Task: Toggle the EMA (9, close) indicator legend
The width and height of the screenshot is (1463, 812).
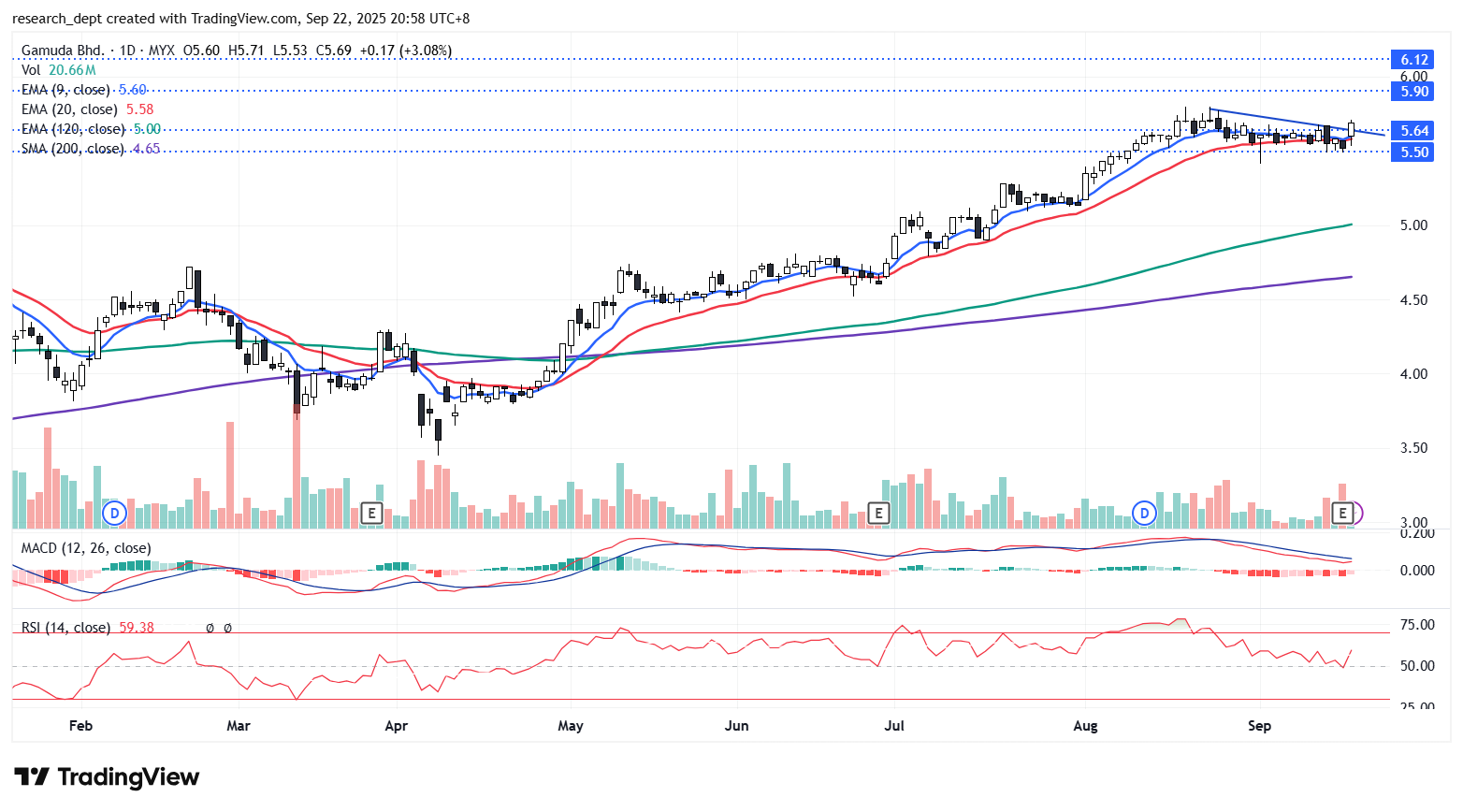Action: coord(65,90)
